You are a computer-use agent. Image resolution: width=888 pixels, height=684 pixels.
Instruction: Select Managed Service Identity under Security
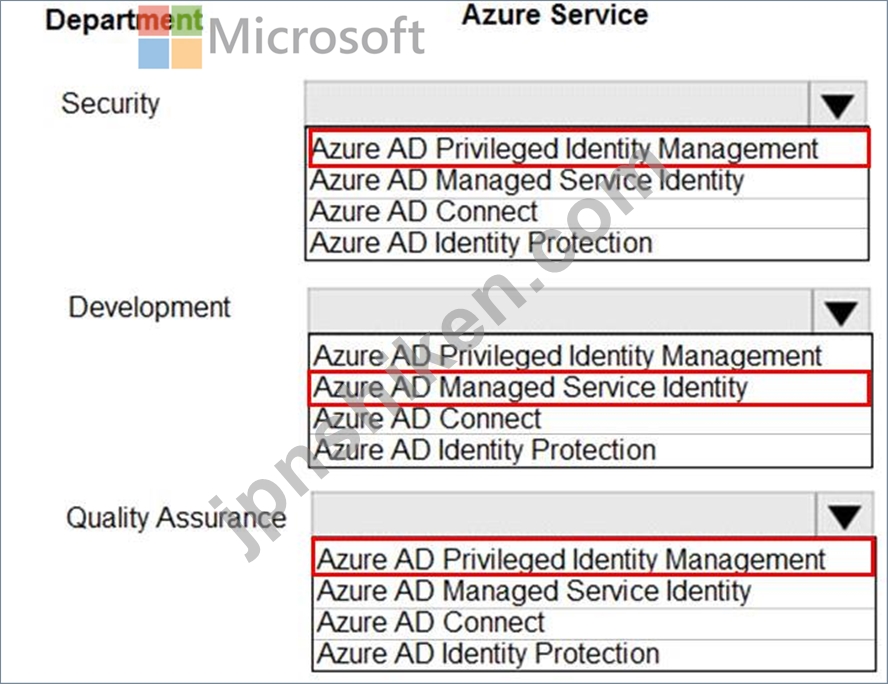(587, 182)
